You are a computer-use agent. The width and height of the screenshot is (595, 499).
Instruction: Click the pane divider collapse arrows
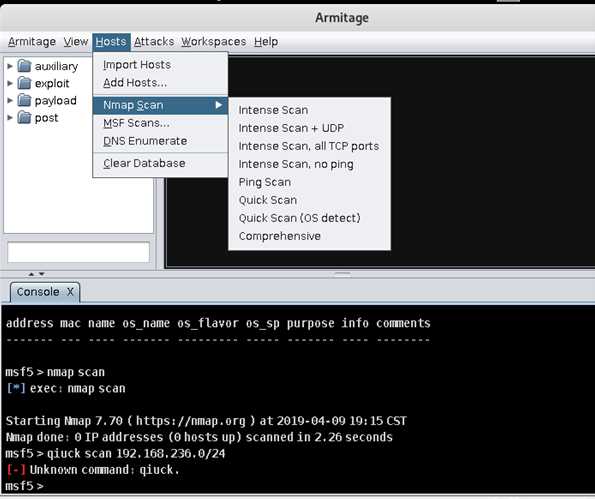tap(36, 274)
